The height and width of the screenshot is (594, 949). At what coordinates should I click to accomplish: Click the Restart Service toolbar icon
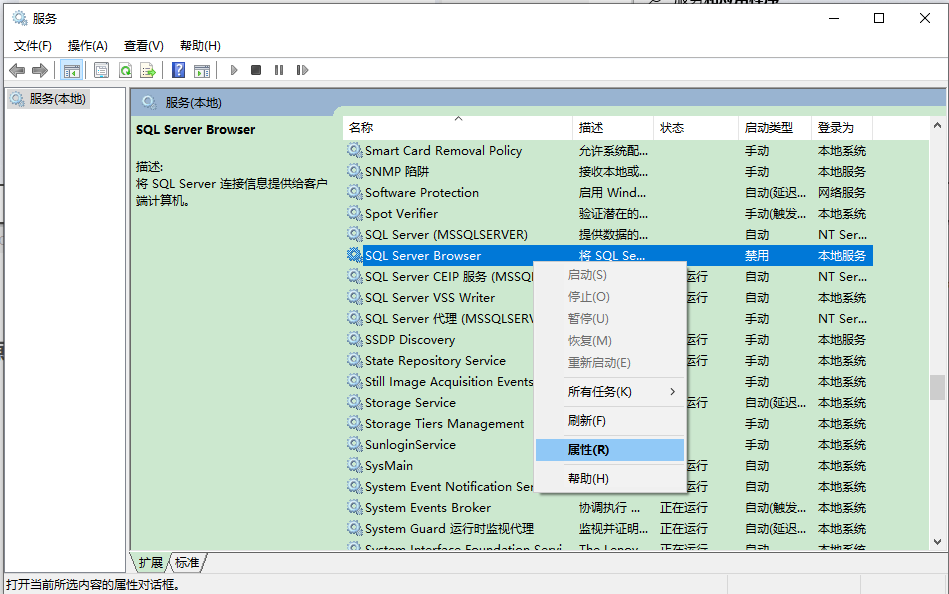coord(302,70)
